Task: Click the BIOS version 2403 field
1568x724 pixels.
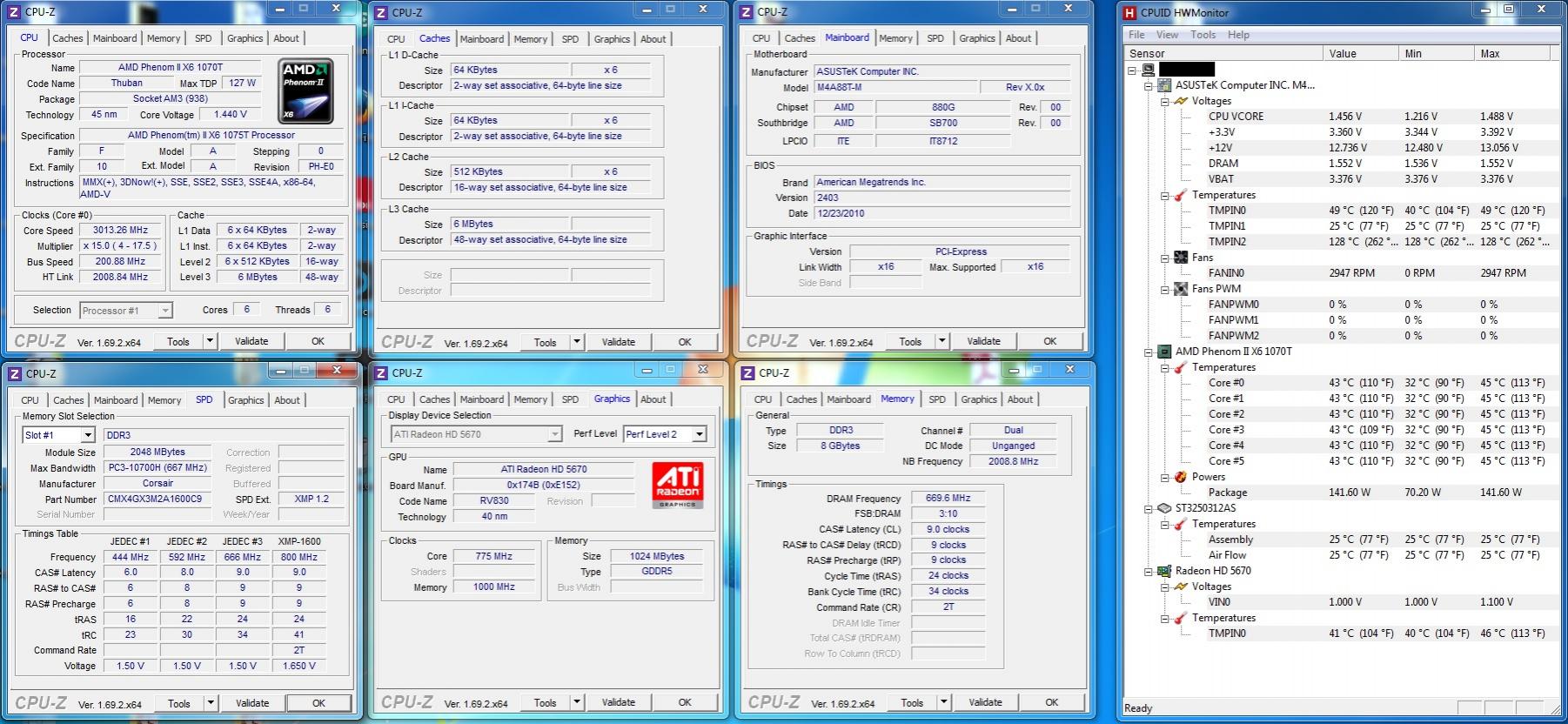Action: 942,198
